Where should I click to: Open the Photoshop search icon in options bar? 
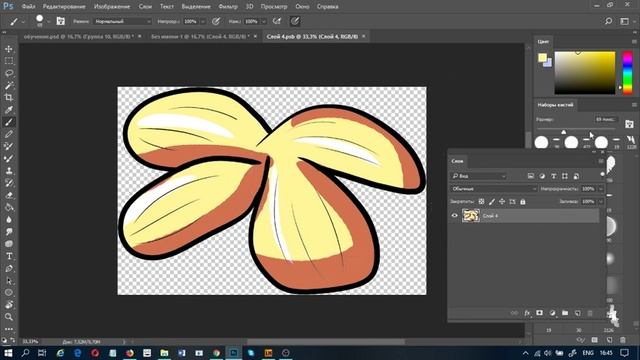609,21
